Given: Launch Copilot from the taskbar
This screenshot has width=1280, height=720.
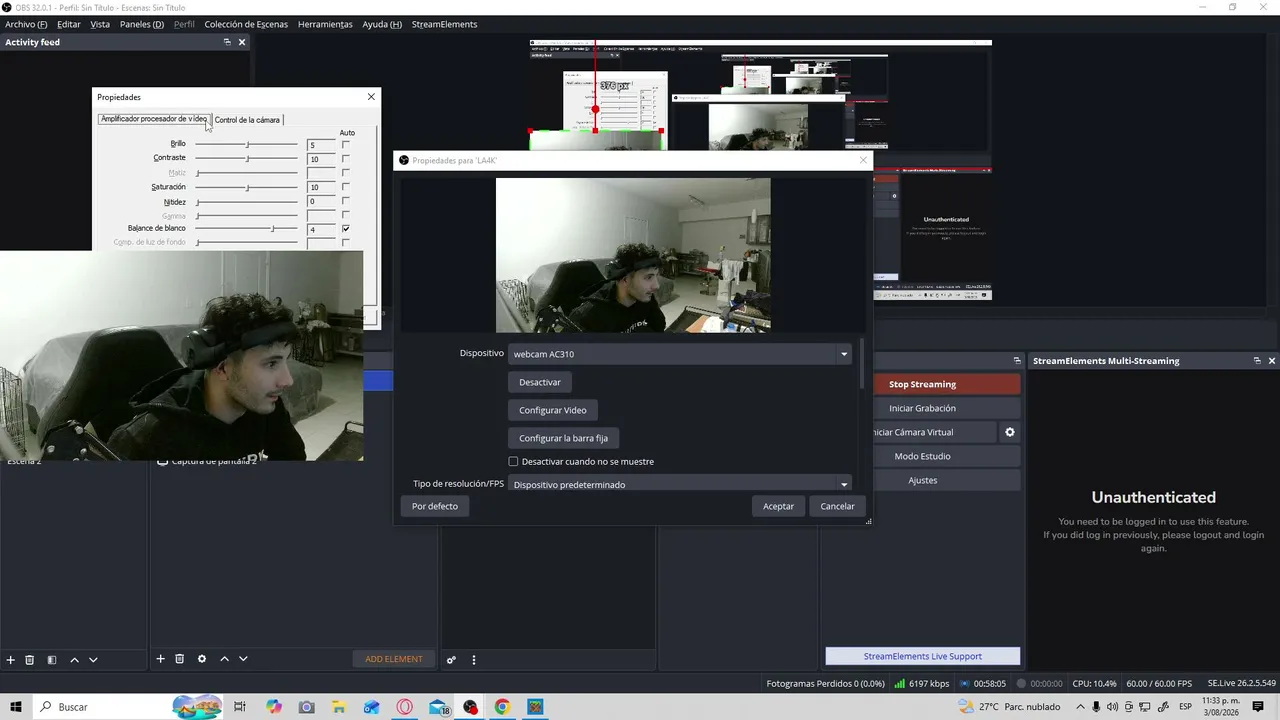Looking at the screenshot, I should click(274, 707).
